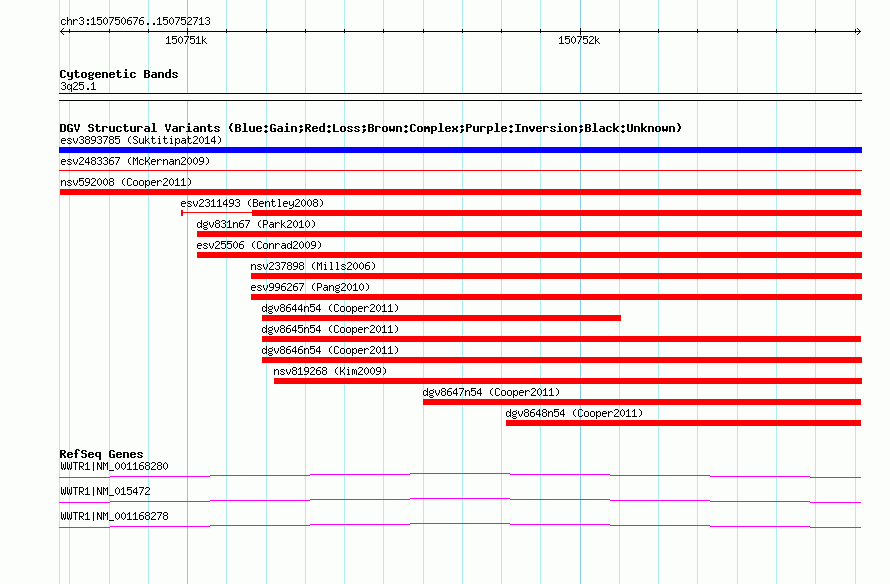The image size is (890, 584).
Task: Open WWTR1|NM_001168278 gene label
Action: click(x=114, y=516)
